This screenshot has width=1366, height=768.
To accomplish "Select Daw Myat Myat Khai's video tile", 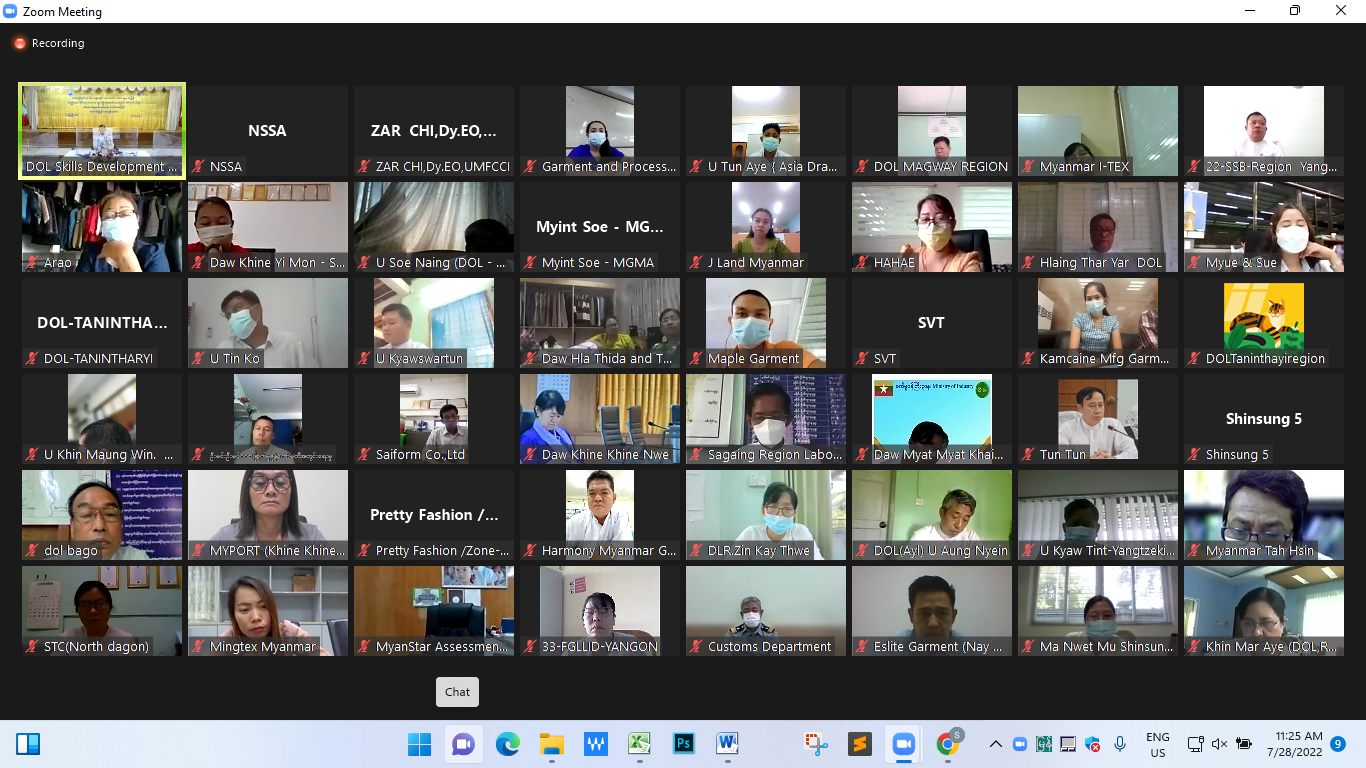I will point(932,419).
